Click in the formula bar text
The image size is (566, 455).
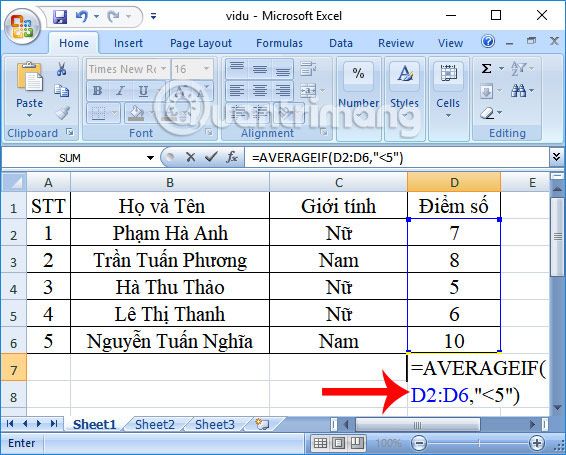(x=327, y=158)
